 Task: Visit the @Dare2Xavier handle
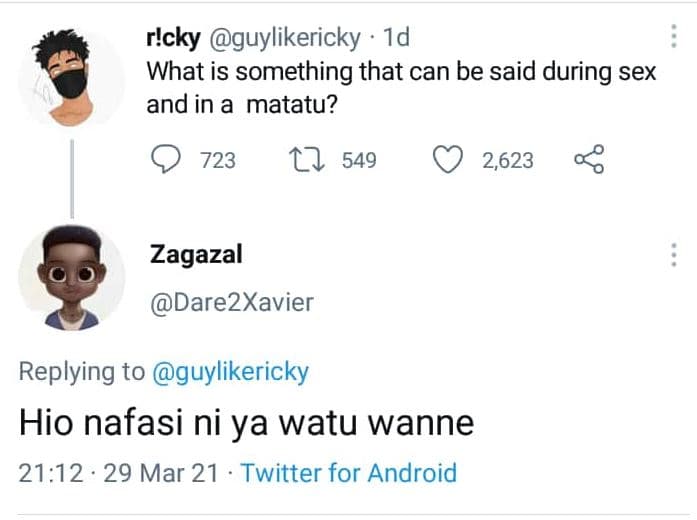pyautogui.click(x=231, y=302)
